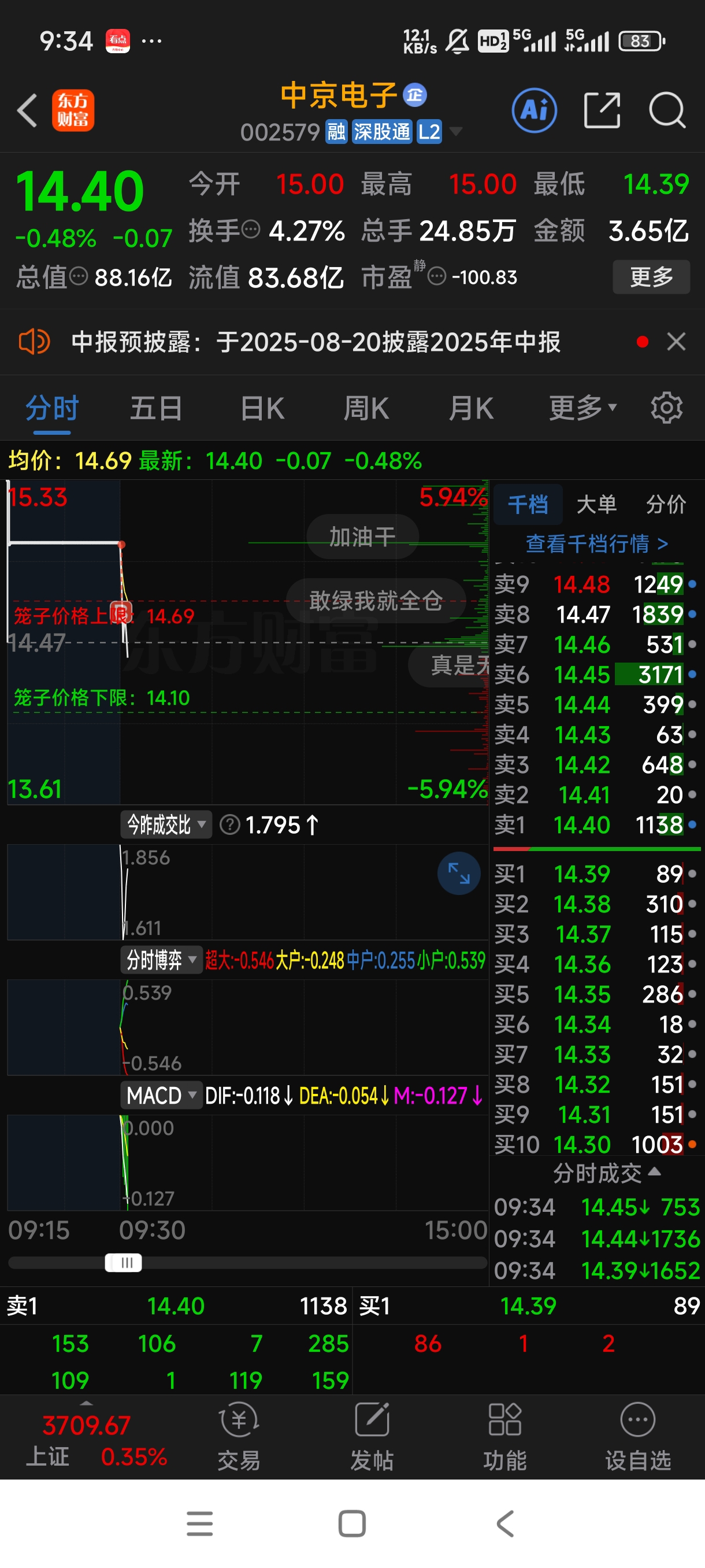
Task: Close the announcement banner
Action: 676,342
